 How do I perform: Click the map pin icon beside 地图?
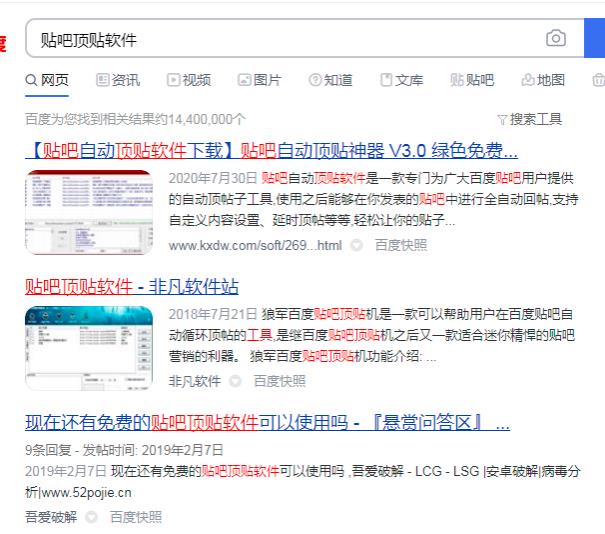tap(528, 80)
